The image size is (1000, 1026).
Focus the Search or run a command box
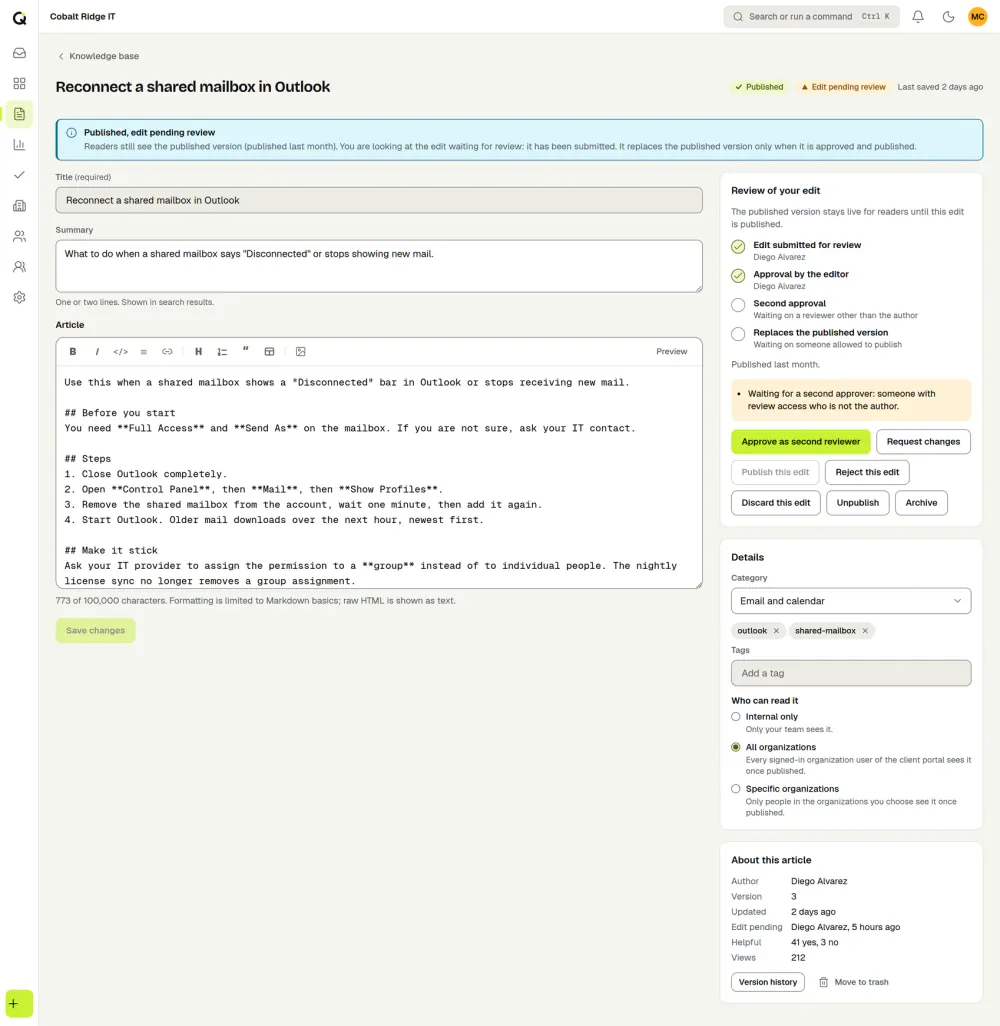click(x=811, y=17)
